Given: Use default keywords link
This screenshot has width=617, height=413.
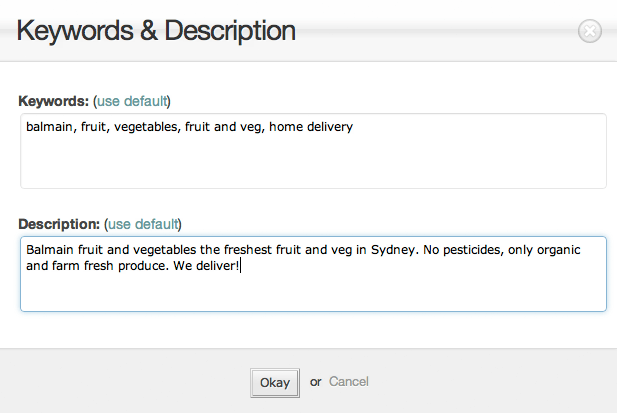Looking at the screenshot, I should point(132,101).
